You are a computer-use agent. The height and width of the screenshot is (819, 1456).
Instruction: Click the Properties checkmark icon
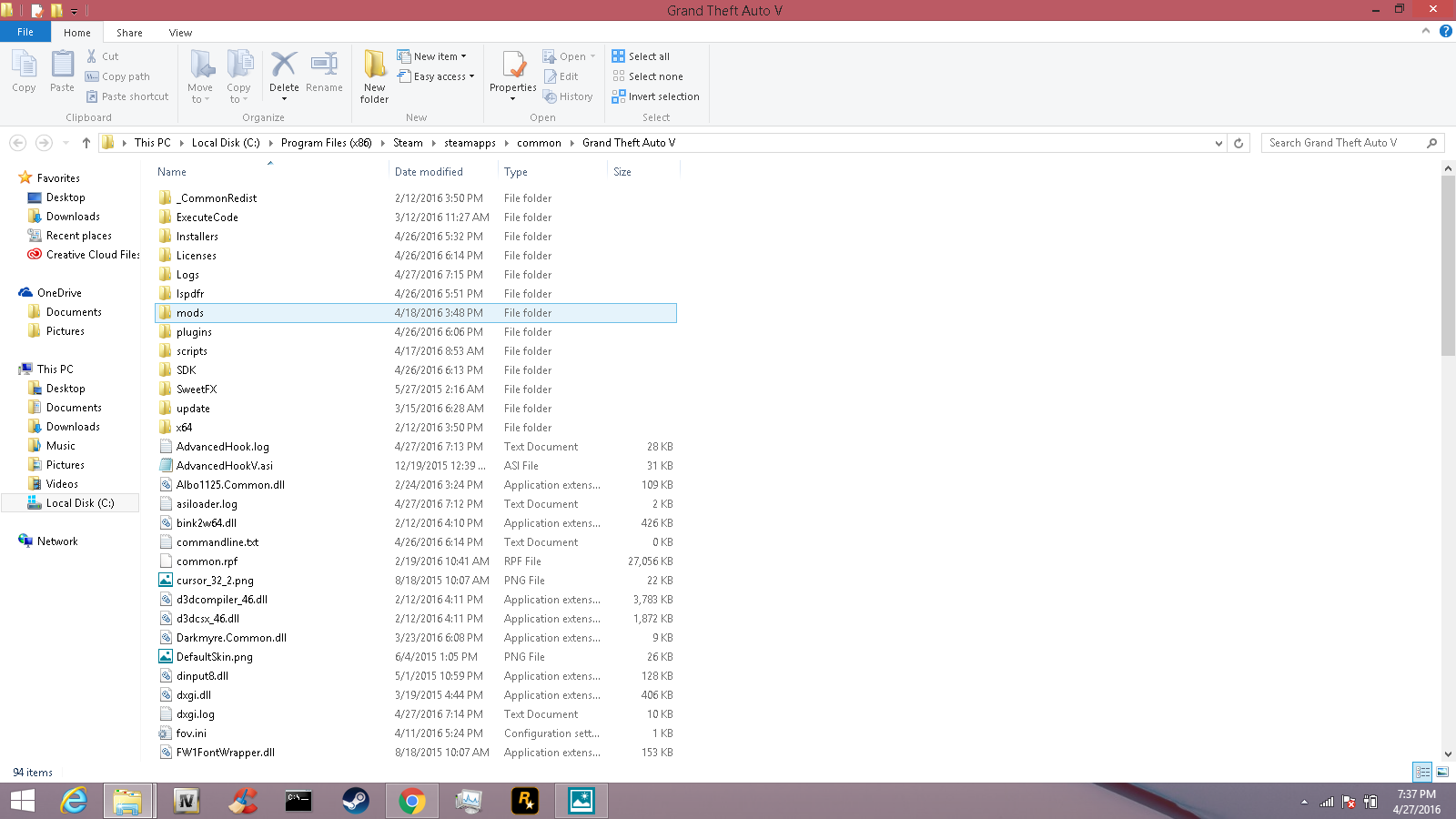point(513,65)
